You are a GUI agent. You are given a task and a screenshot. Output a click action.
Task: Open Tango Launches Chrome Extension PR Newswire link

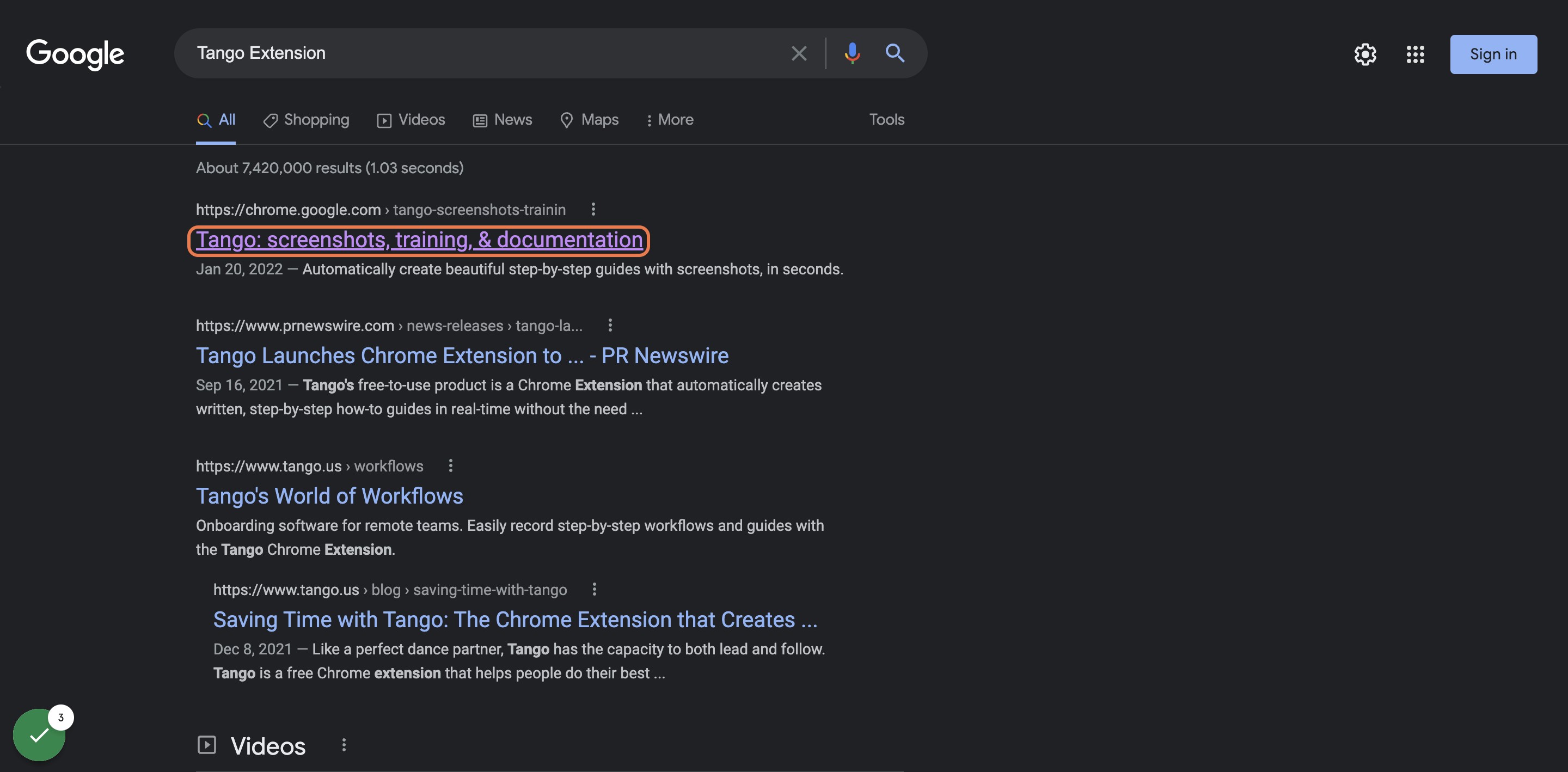tap(462, 356)
